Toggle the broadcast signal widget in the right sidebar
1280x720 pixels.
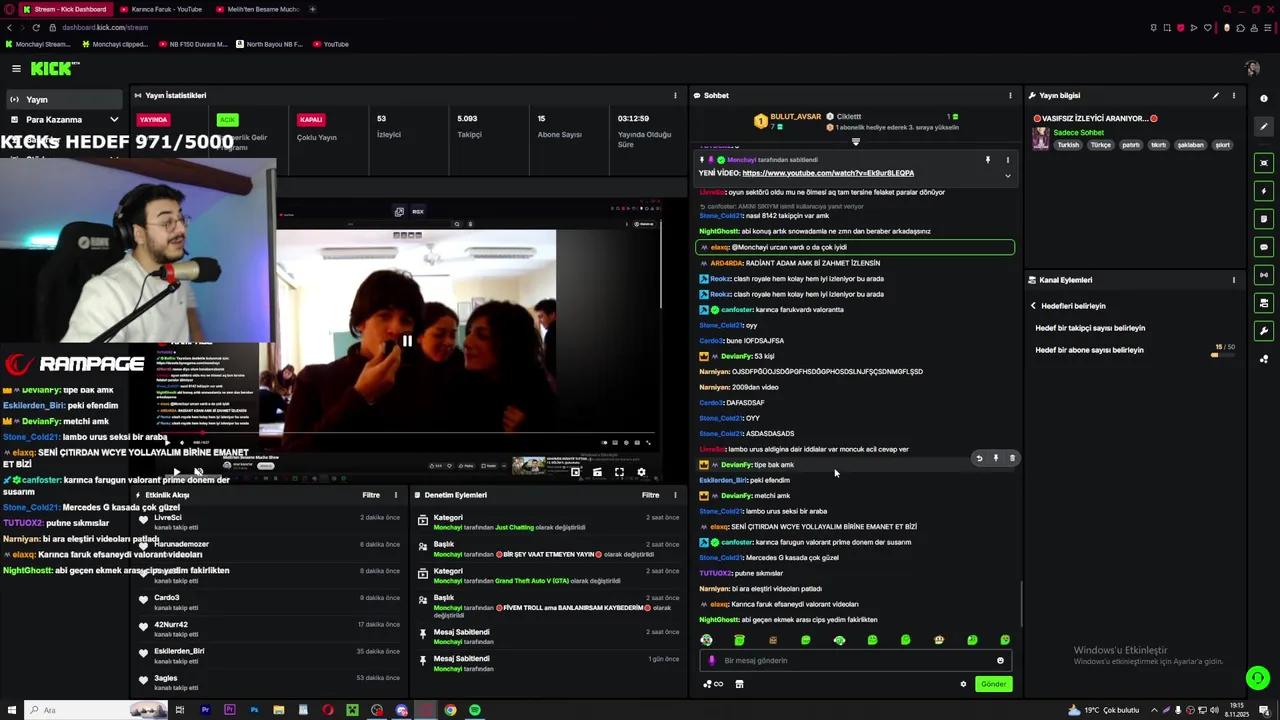[x=1264, y=275]
